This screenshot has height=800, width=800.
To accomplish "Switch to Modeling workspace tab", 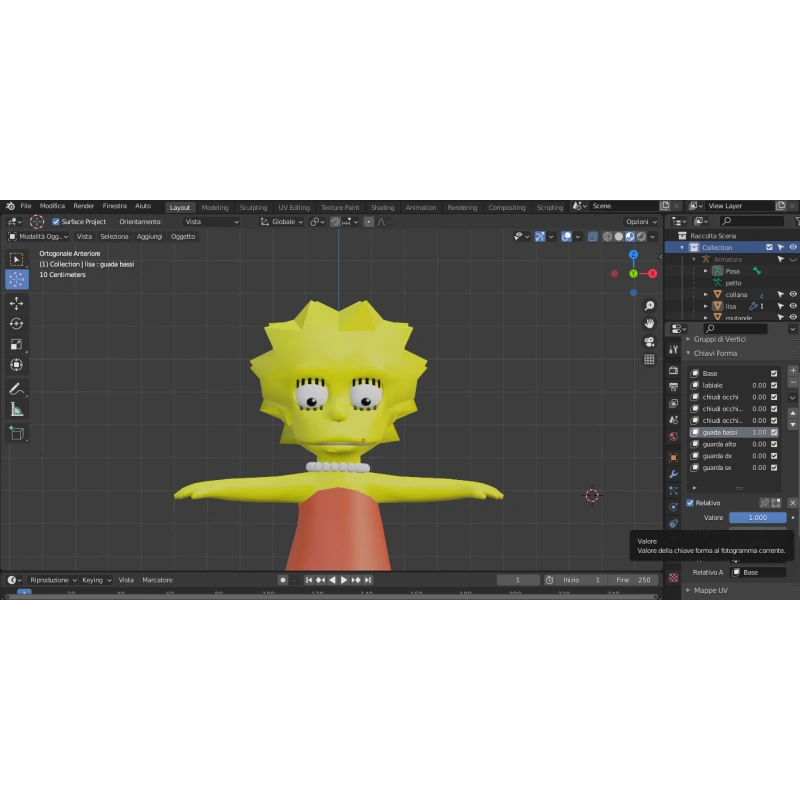I will [215, 207].
